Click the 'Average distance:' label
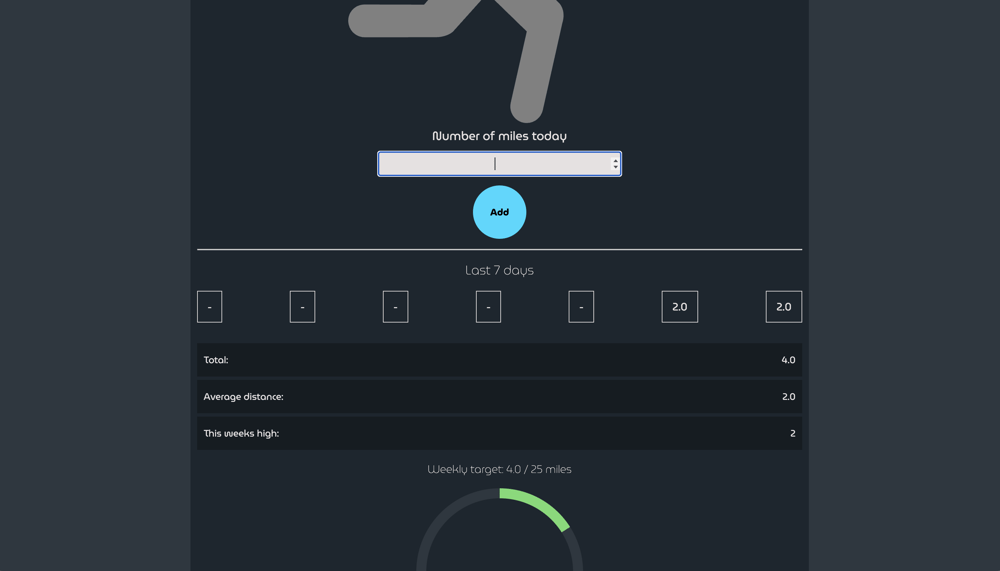 pyautogui.click(x=244, y=397)
